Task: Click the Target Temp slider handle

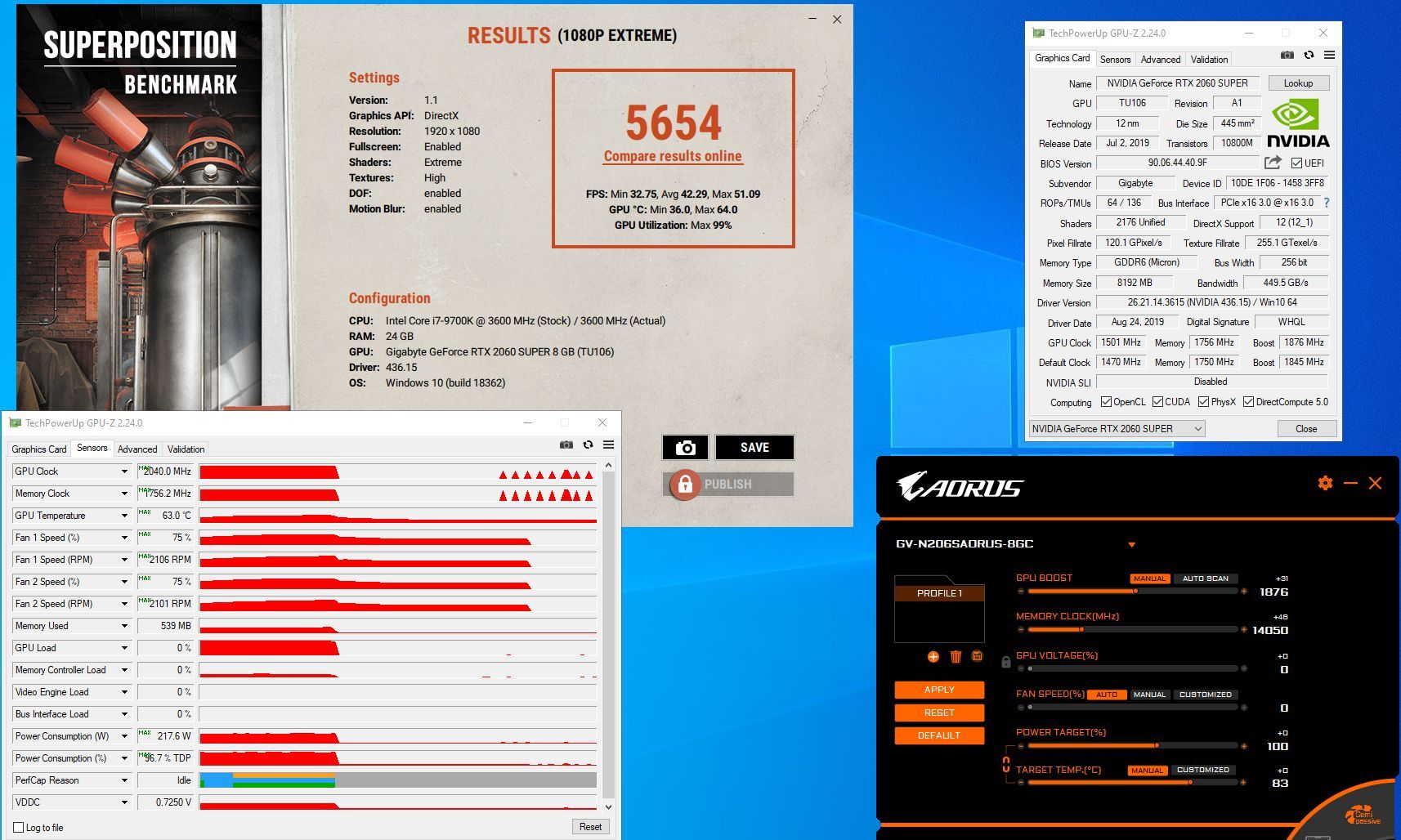Action: 1190,782
